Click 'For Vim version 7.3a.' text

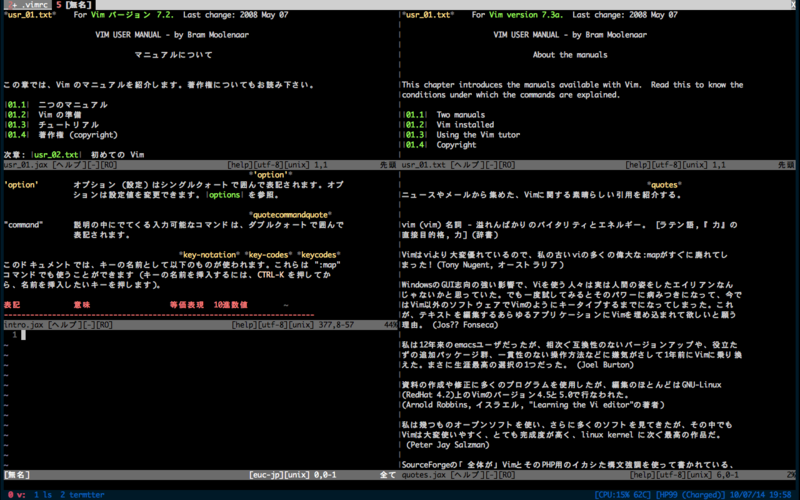pos(517,15)
